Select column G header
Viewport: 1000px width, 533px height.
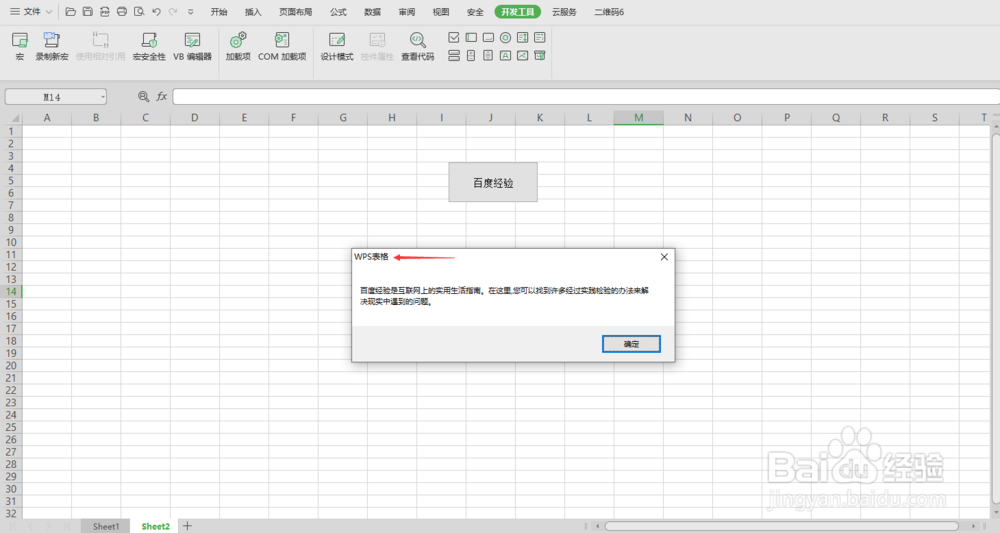tap(342, 117)
